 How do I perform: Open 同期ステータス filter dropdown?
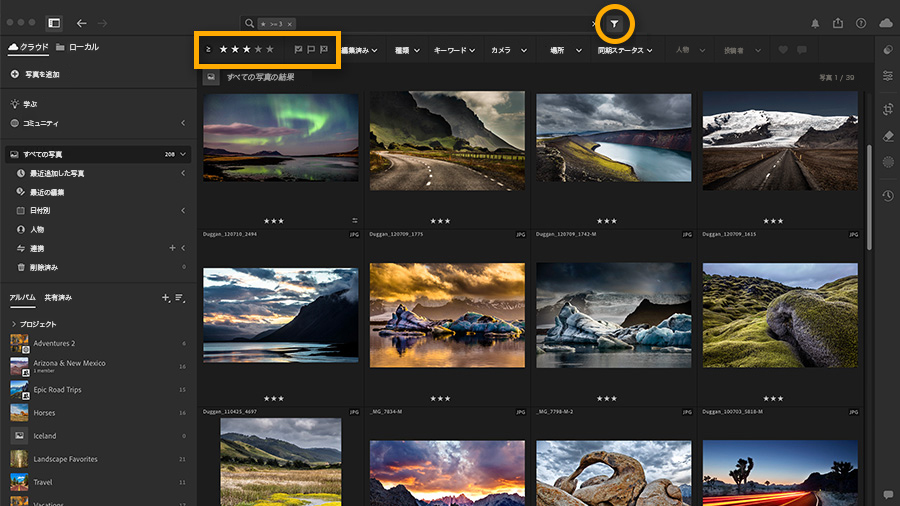coord(624,50)
